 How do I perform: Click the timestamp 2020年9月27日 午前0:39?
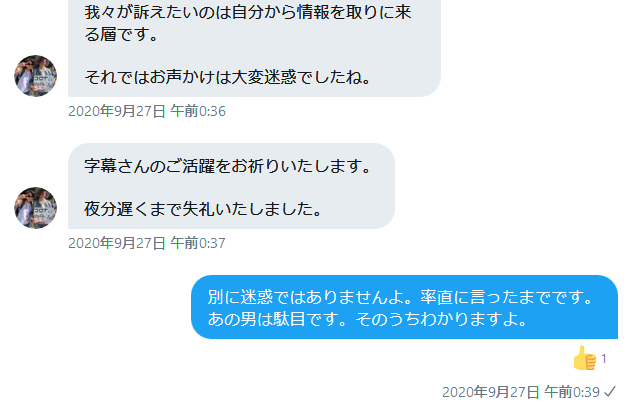tap(521, 392)
